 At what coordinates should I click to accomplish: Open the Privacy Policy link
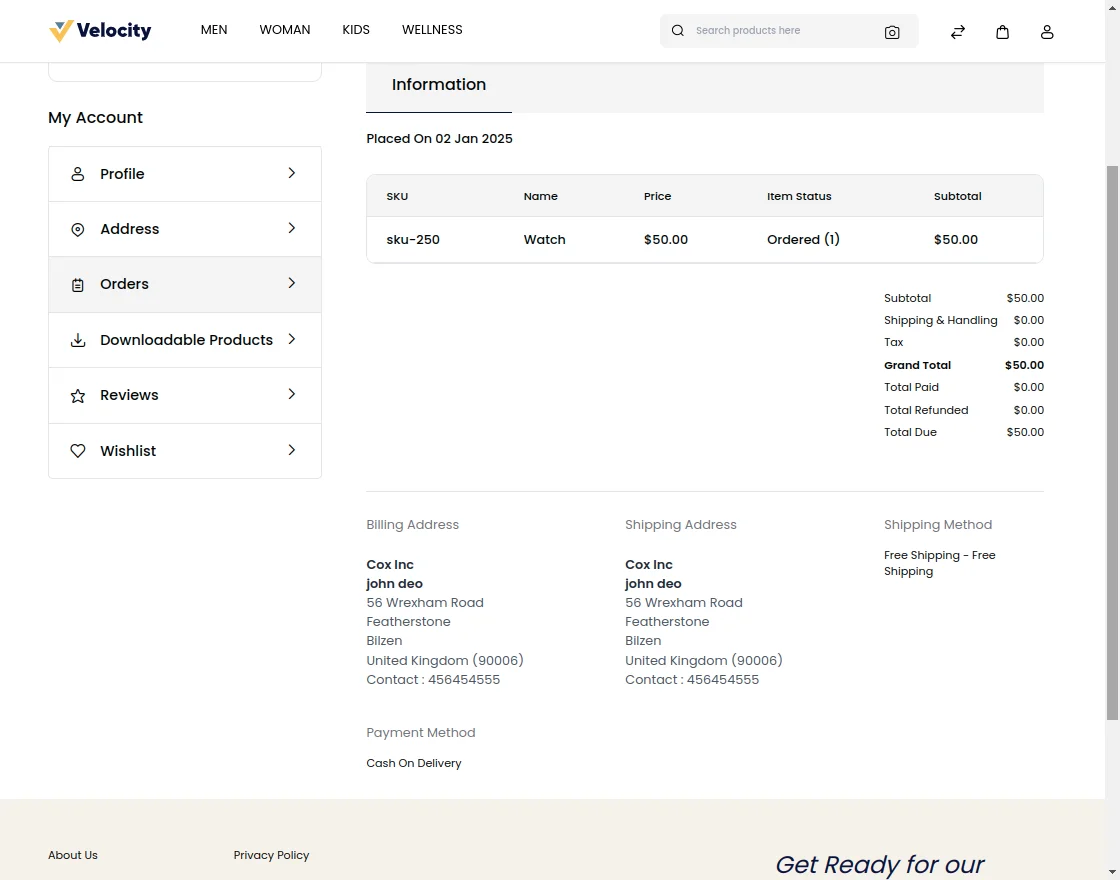(x=271, y=855)
